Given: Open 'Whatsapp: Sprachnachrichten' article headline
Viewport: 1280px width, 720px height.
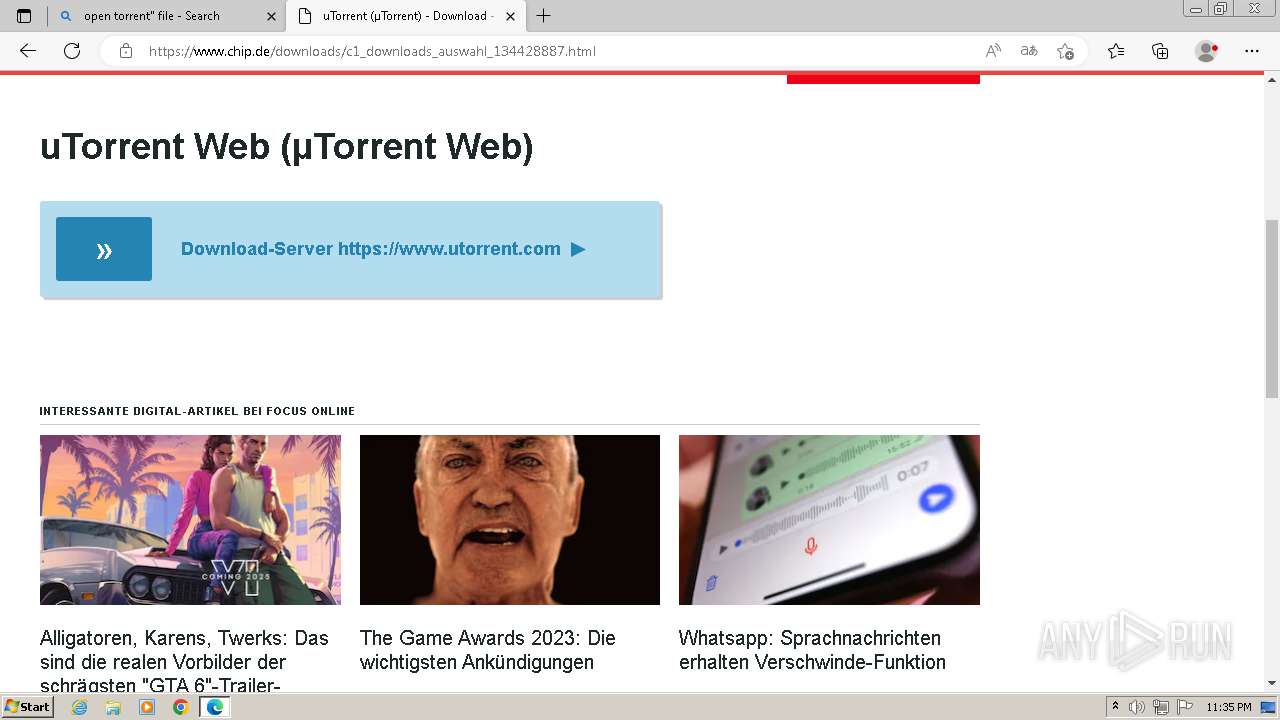Looking at the screenshot, I should click(x=812, y=650).
